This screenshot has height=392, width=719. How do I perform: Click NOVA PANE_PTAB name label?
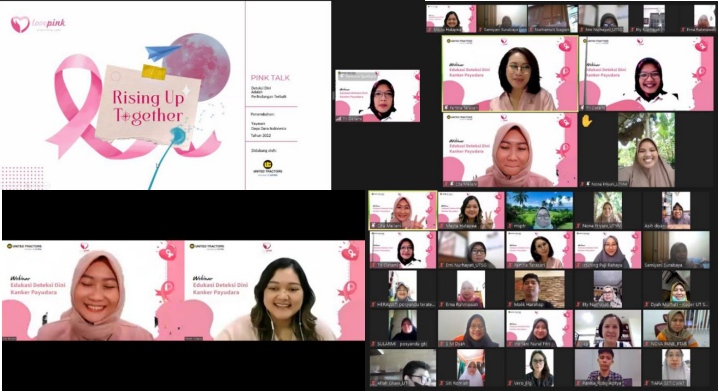pos(668,343)
